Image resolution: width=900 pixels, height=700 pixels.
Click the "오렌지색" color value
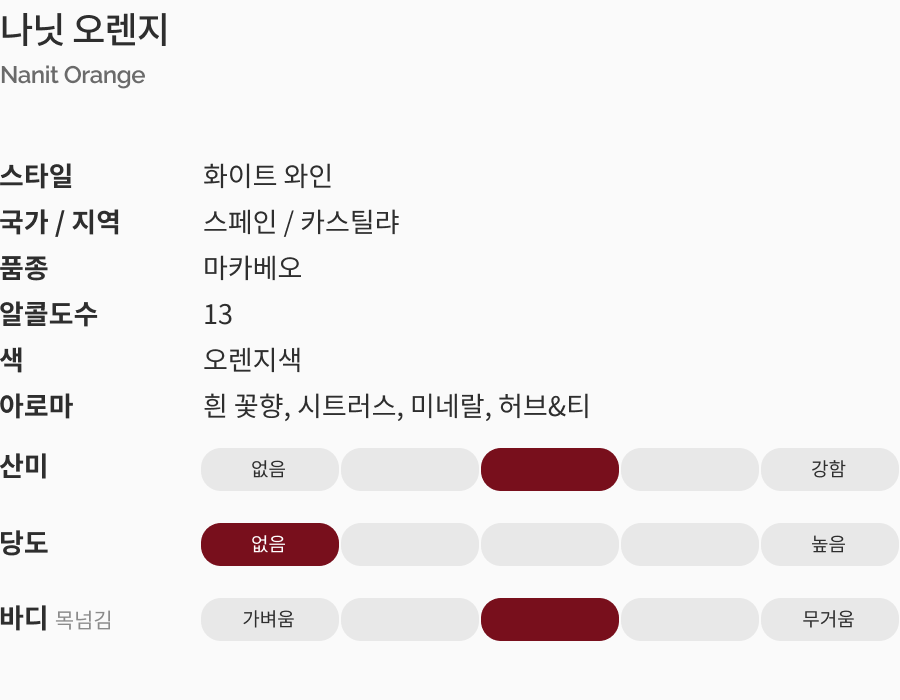click(252, 360)
